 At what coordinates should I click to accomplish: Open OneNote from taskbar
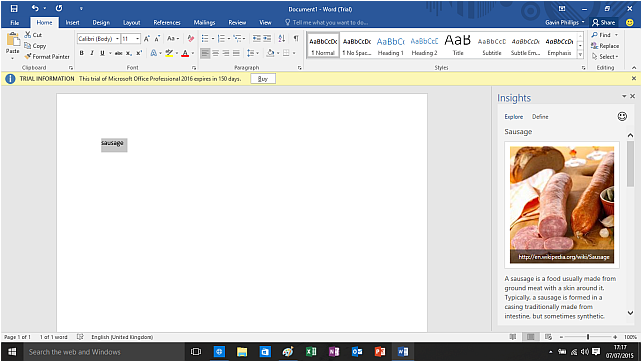tap(334, 352)
